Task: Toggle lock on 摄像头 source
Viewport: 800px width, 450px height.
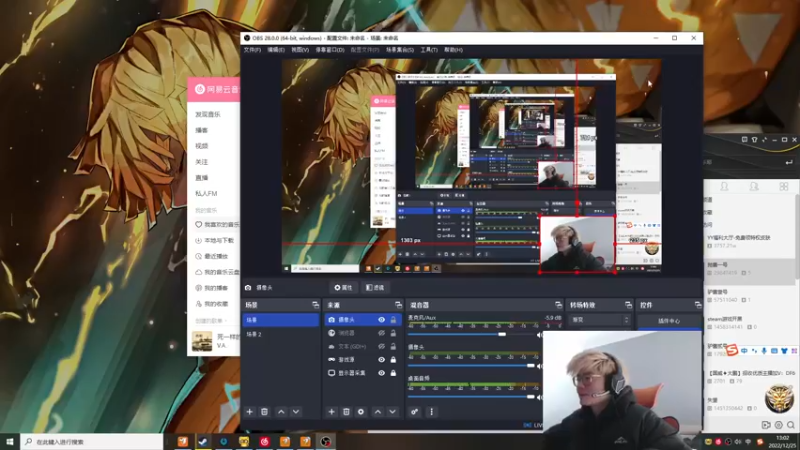Action: (x=393, y=319)
